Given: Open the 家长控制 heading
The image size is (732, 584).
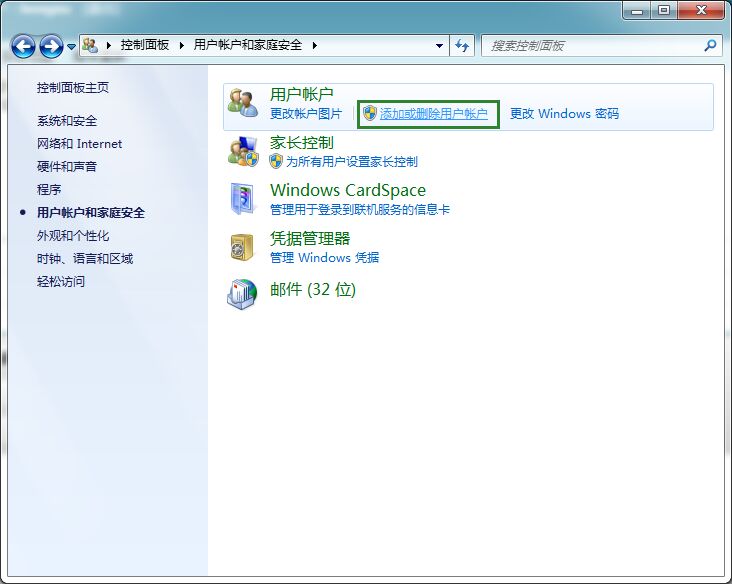Looking at the screenshot, I should 302,142.
